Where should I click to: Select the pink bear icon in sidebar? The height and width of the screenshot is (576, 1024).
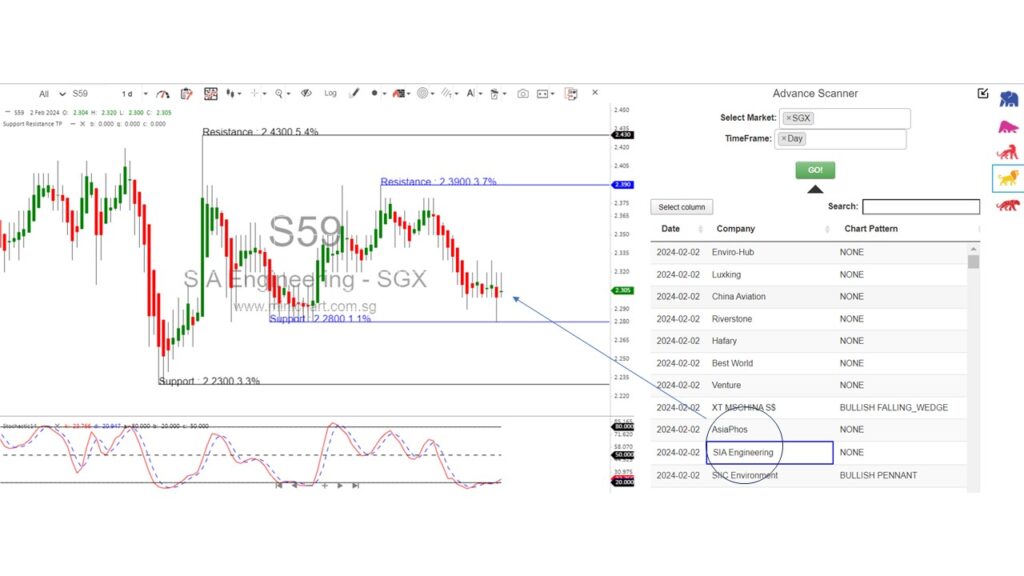1008,126
